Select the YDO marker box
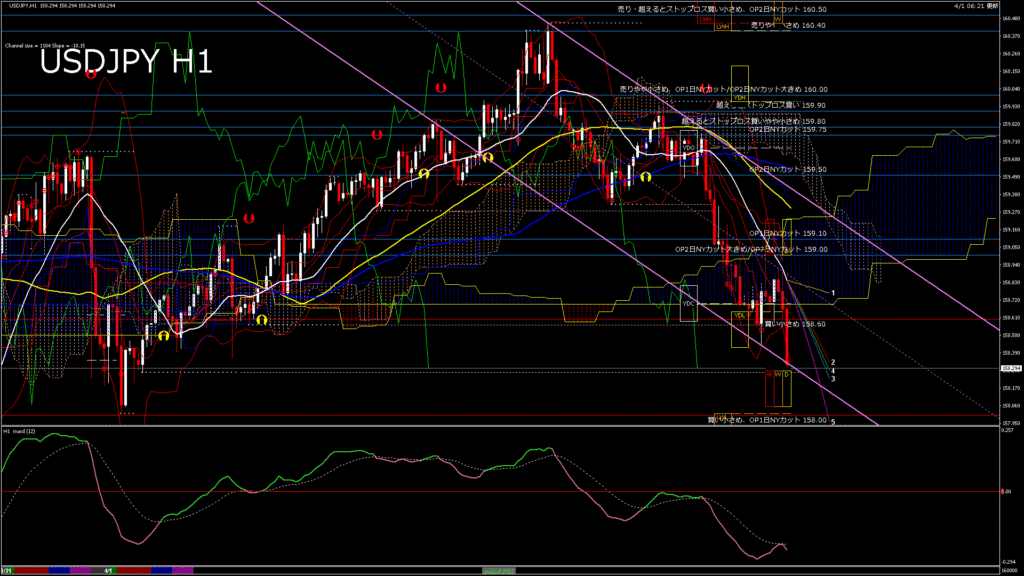 688,147
